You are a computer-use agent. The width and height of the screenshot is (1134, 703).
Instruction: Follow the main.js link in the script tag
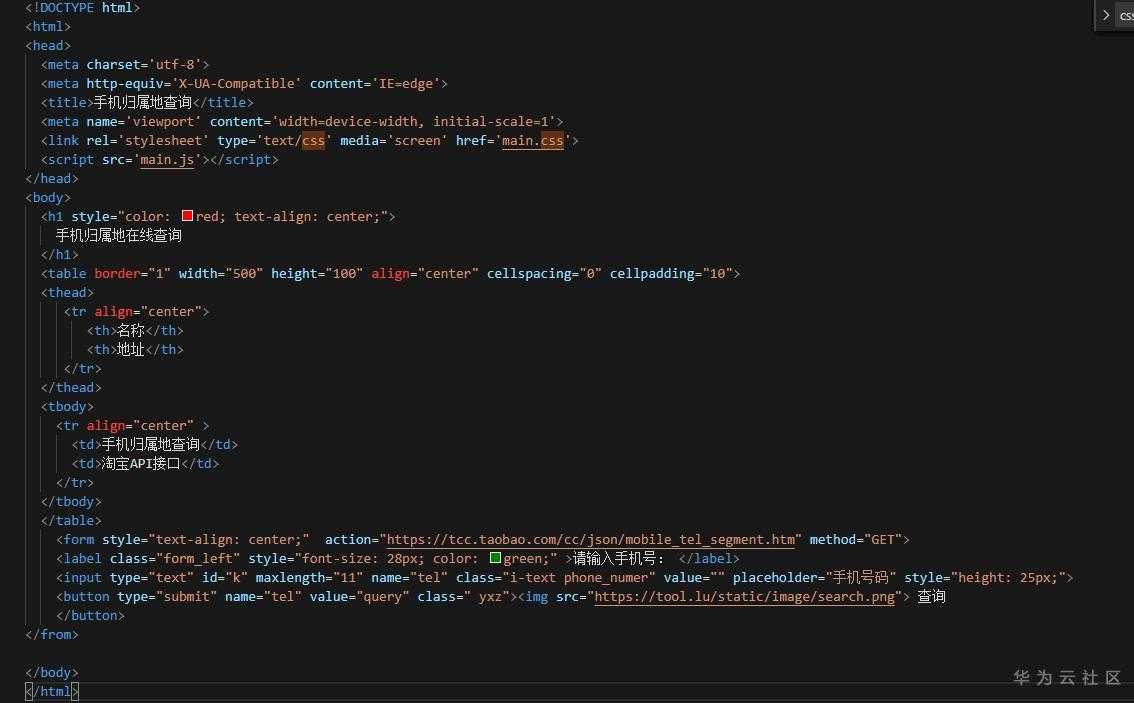(x=167, y=159)
